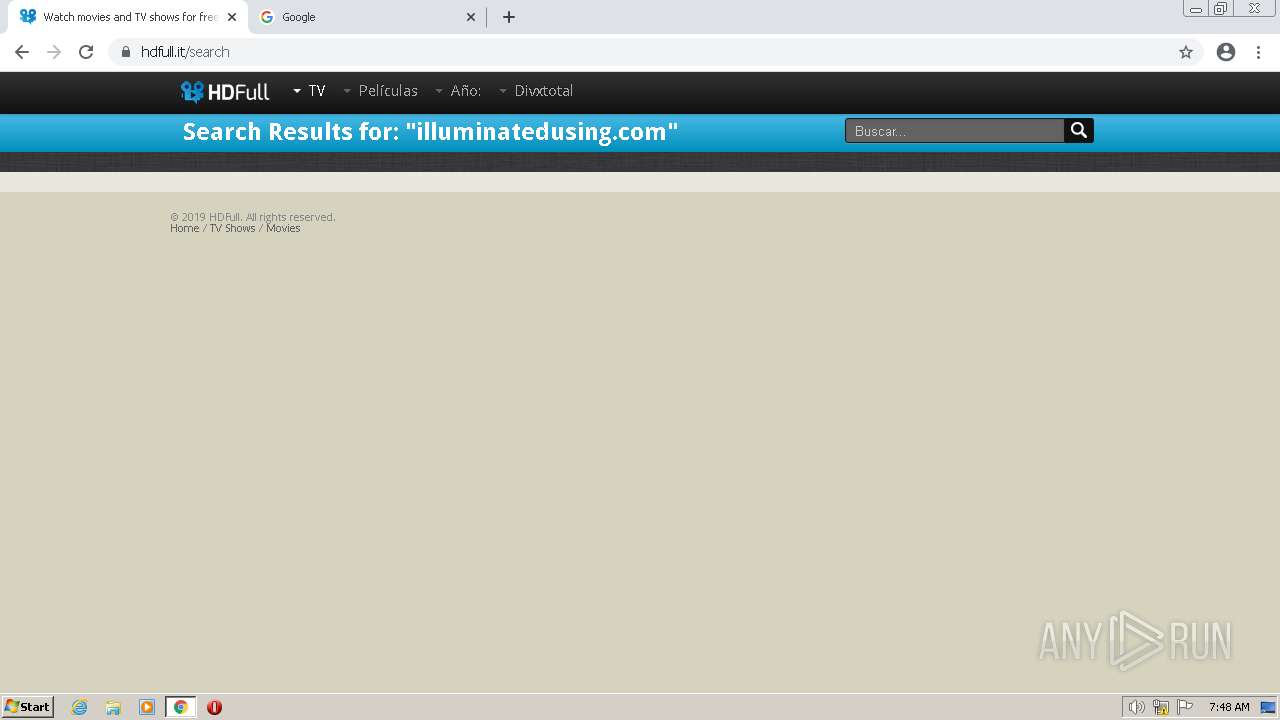Image resolution: width=1280 pixels, height=720 pixels.
Task: Click the 7:48 AM taskbar clock
Action: pos(1229,707)
